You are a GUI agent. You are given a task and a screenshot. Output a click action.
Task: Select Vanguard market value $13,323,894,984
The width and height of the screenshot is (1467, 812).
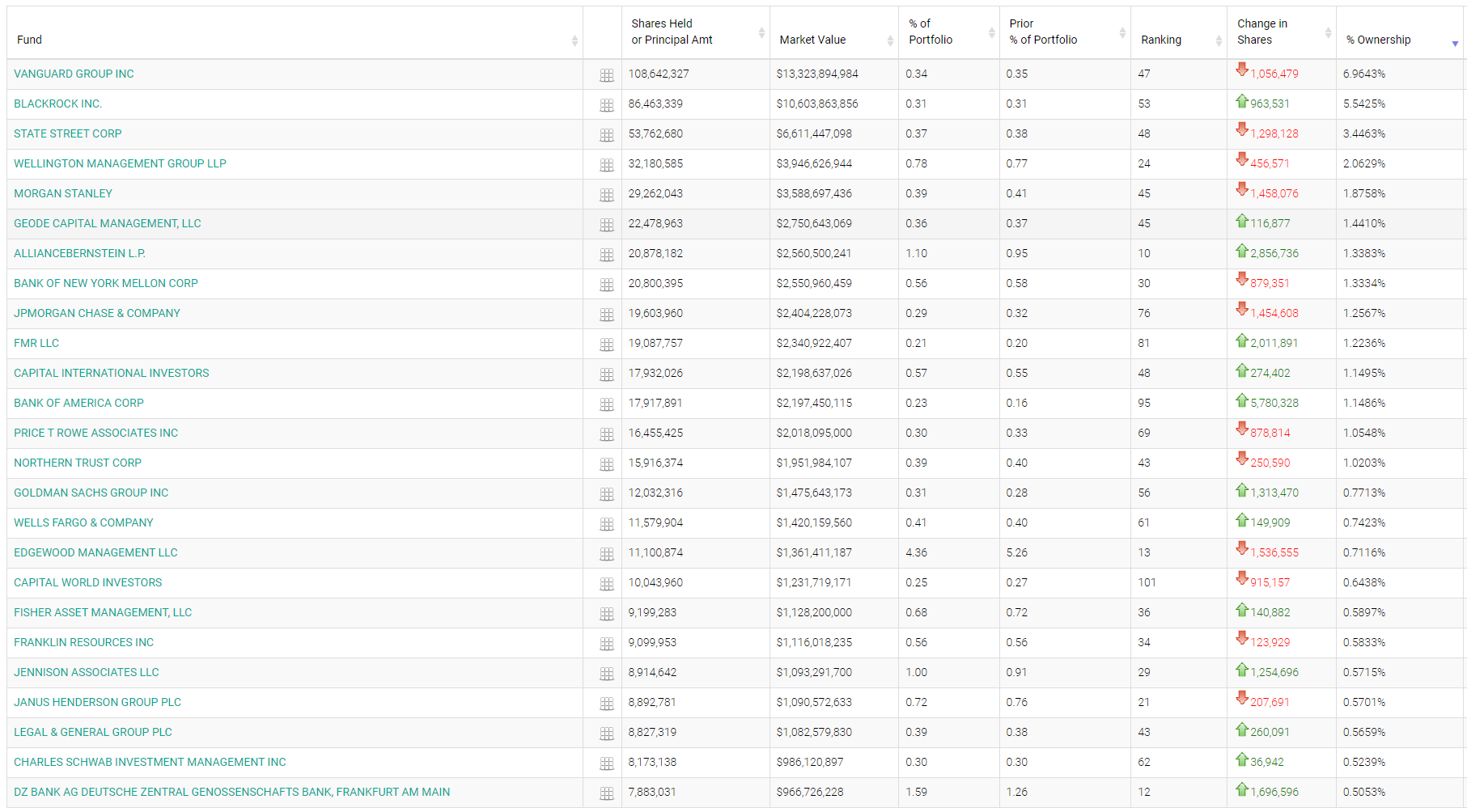pos(817,74)
